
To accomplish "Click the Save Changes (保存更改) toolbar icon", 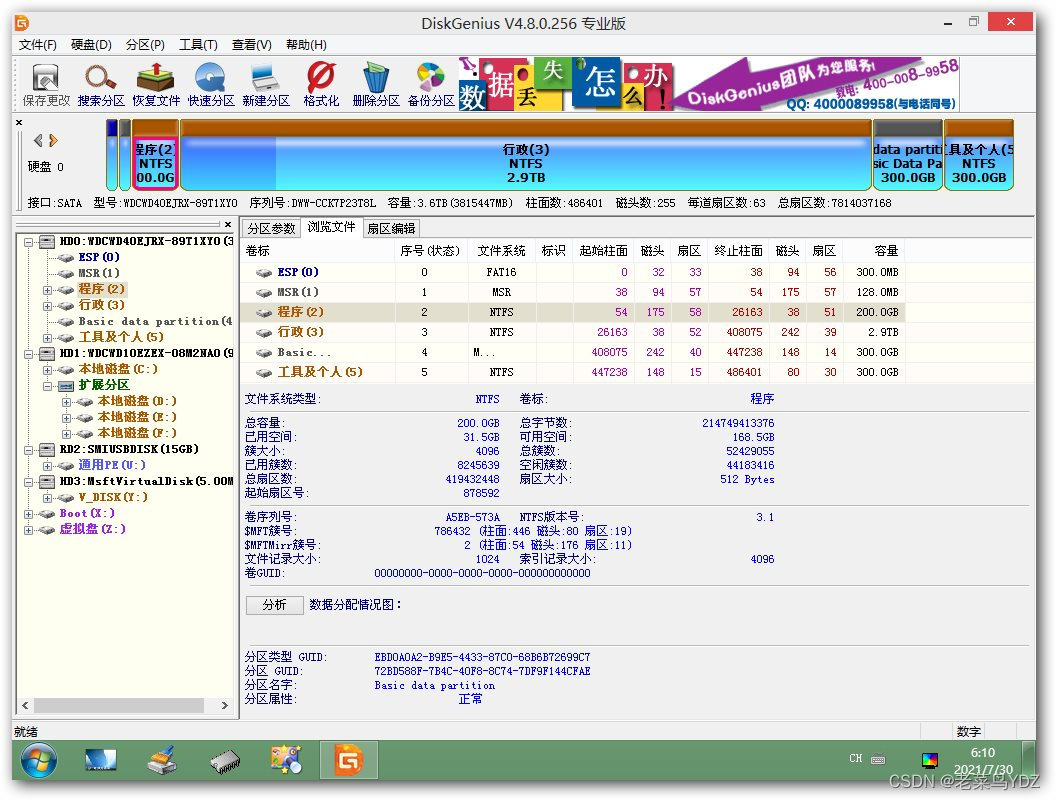I will [46, 85].
